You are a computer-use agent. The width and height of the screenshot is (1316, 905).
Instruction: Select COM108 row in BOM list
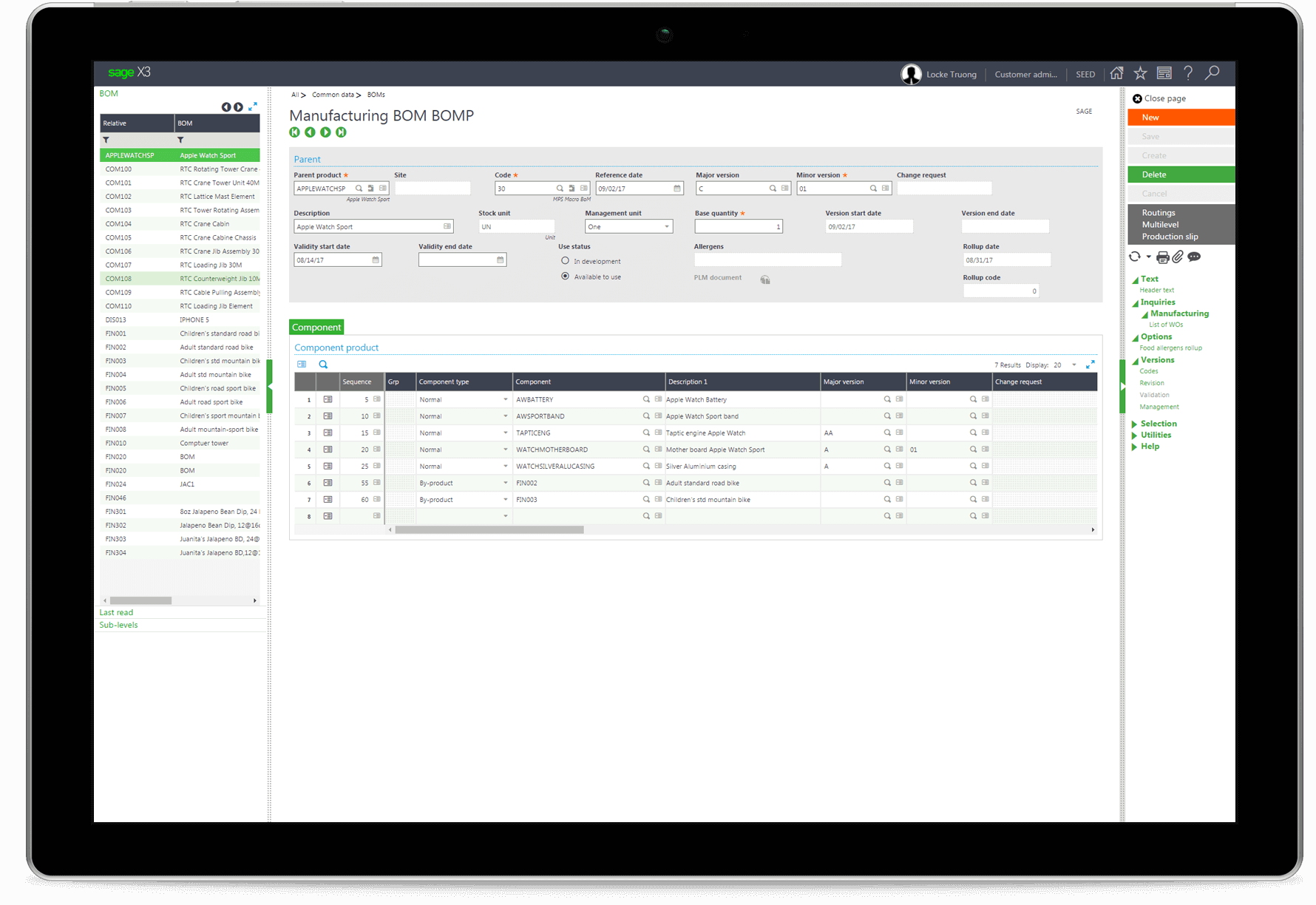tap(180, 279)
